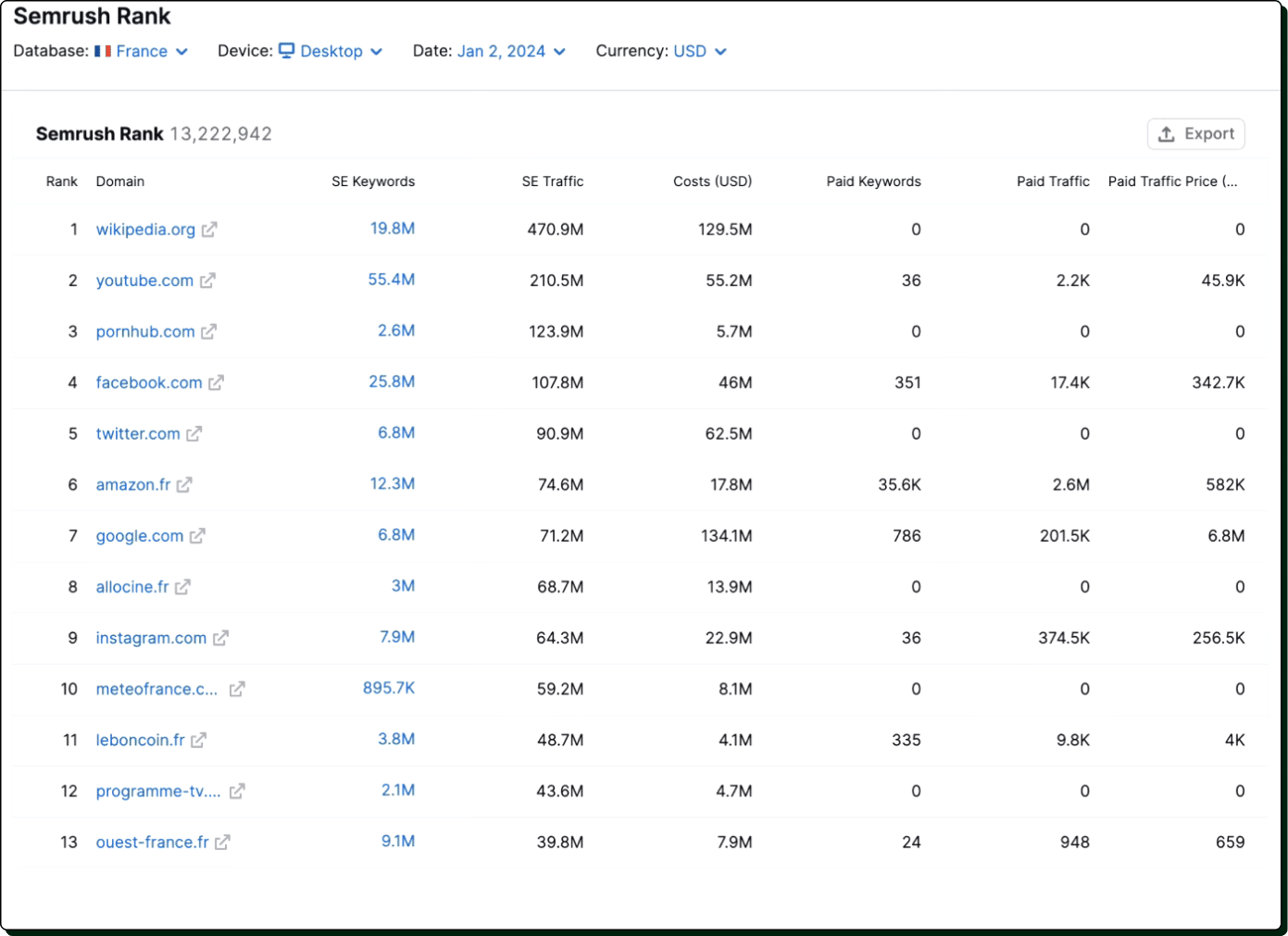Open external link icon next to leboncoin.fr
The image size is (1288, 936).
point(198,740)
